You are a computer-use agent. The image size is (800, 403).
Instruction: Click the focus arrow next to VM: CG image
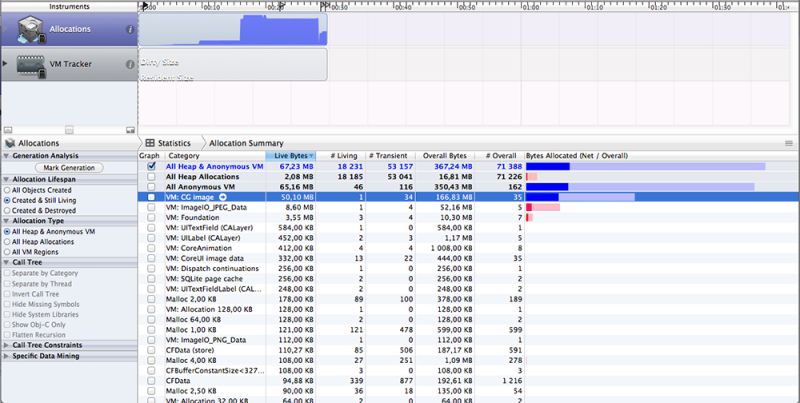(x=222, y=197)
